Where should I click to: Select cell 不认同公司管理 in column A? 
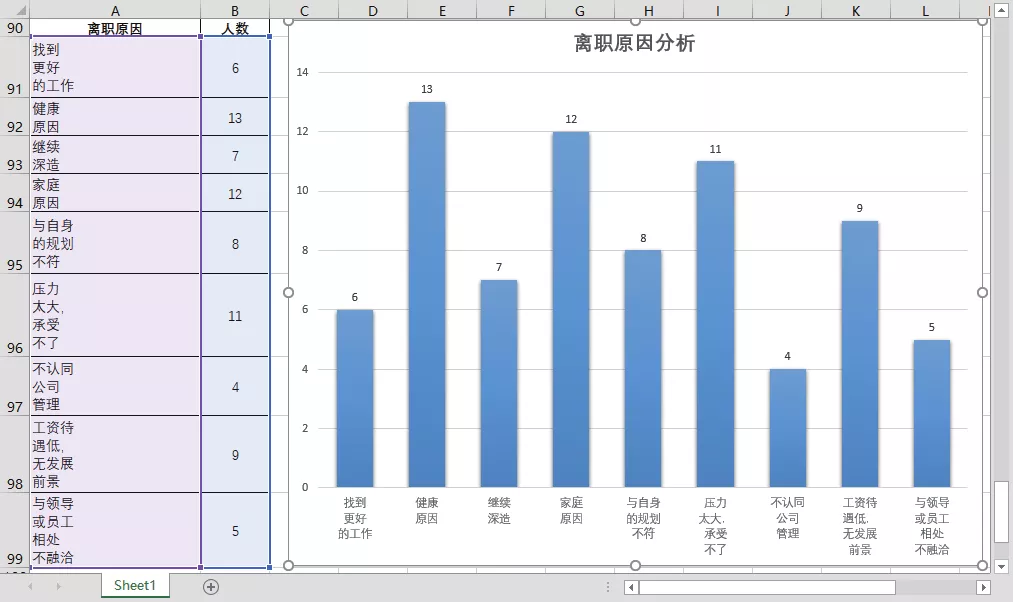(115, 386)
